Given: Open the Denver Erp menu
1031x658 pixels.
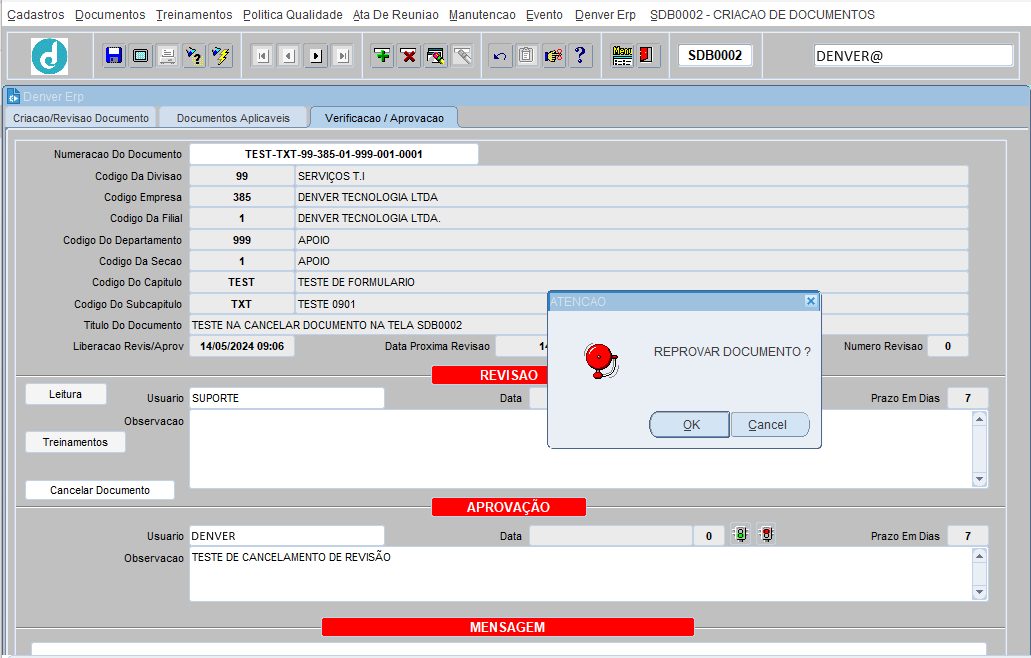Looking at the screenshot, I should (x=606, y=14).
